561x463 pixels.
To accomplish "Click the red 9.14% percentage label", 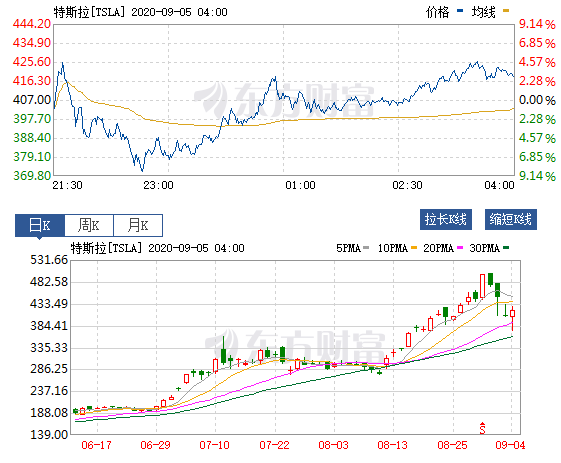I will [x=537, y=24].
